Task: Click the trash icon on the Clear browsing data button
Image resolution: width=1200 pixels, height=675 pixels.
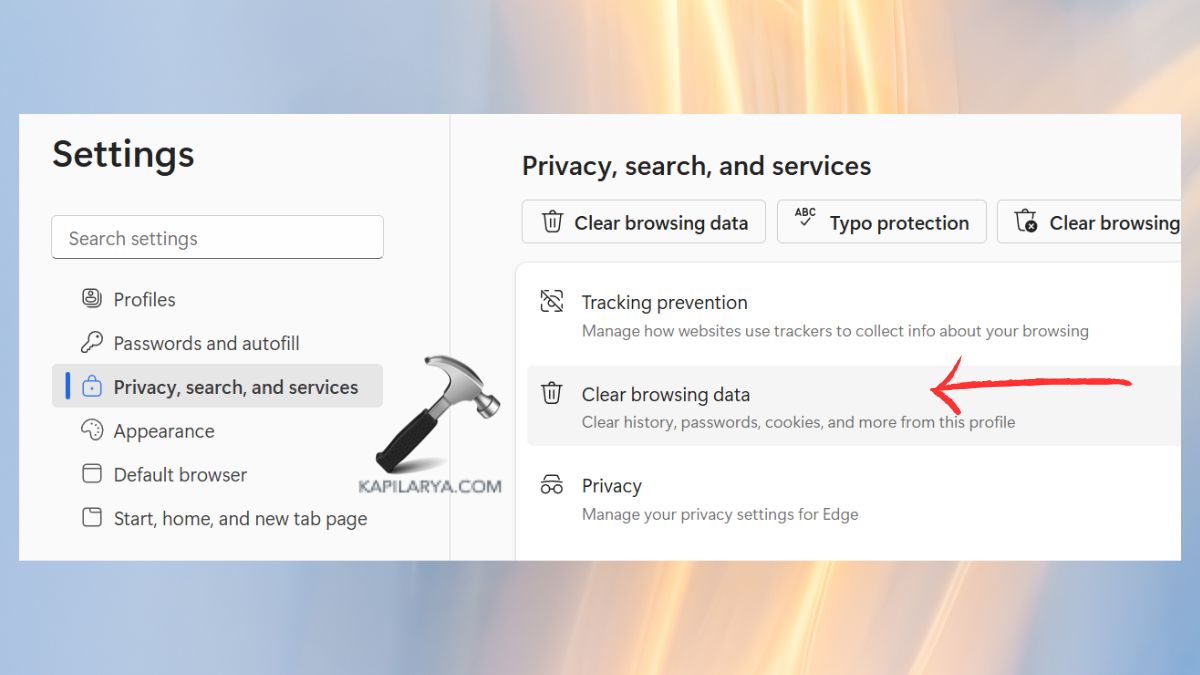Action: (x=551, y=222)
